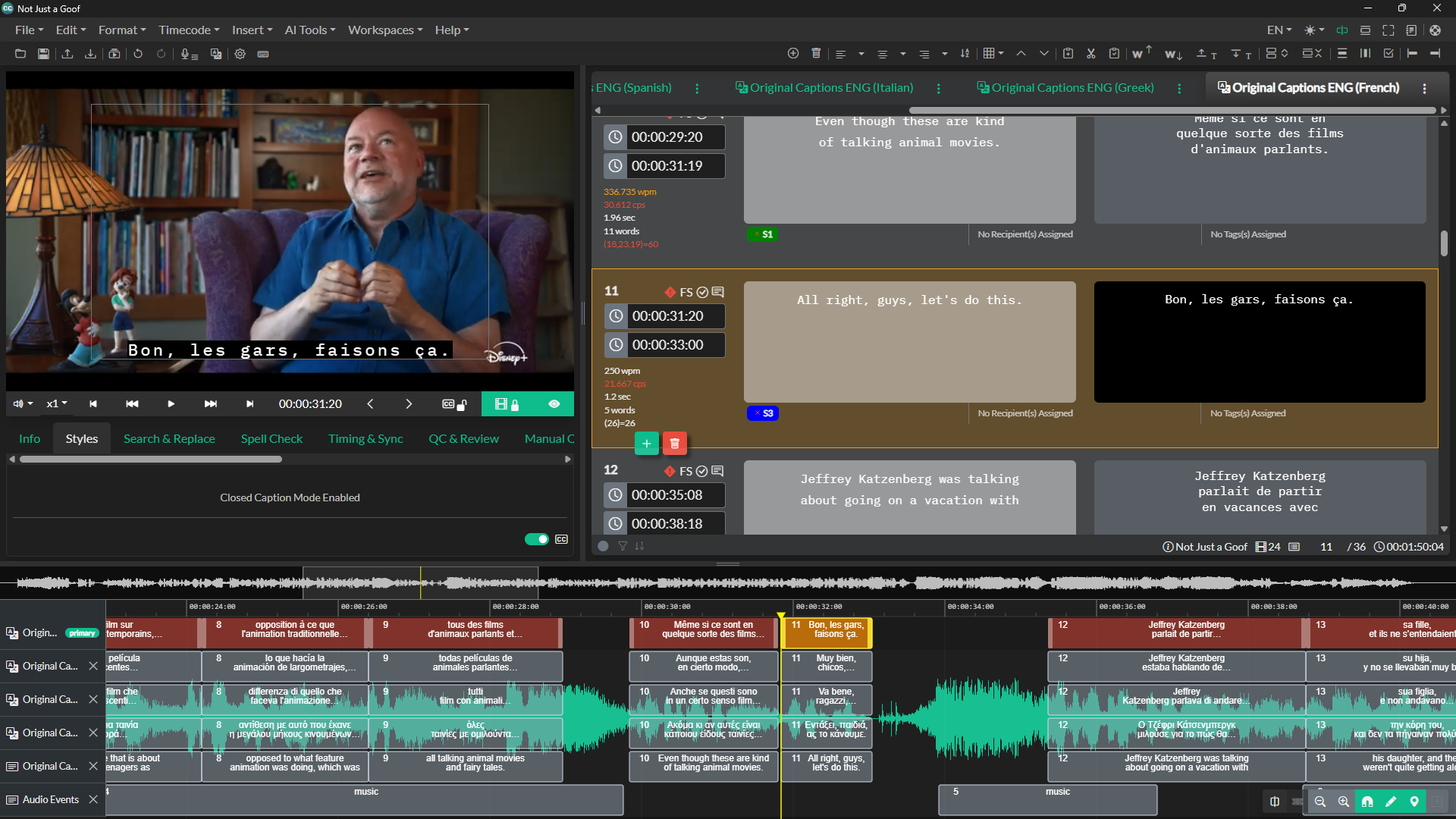Click the S1 speaker tag
The height and width of the screenshot is (819, 1456).
pyautogui.click(x=763, y=234)
